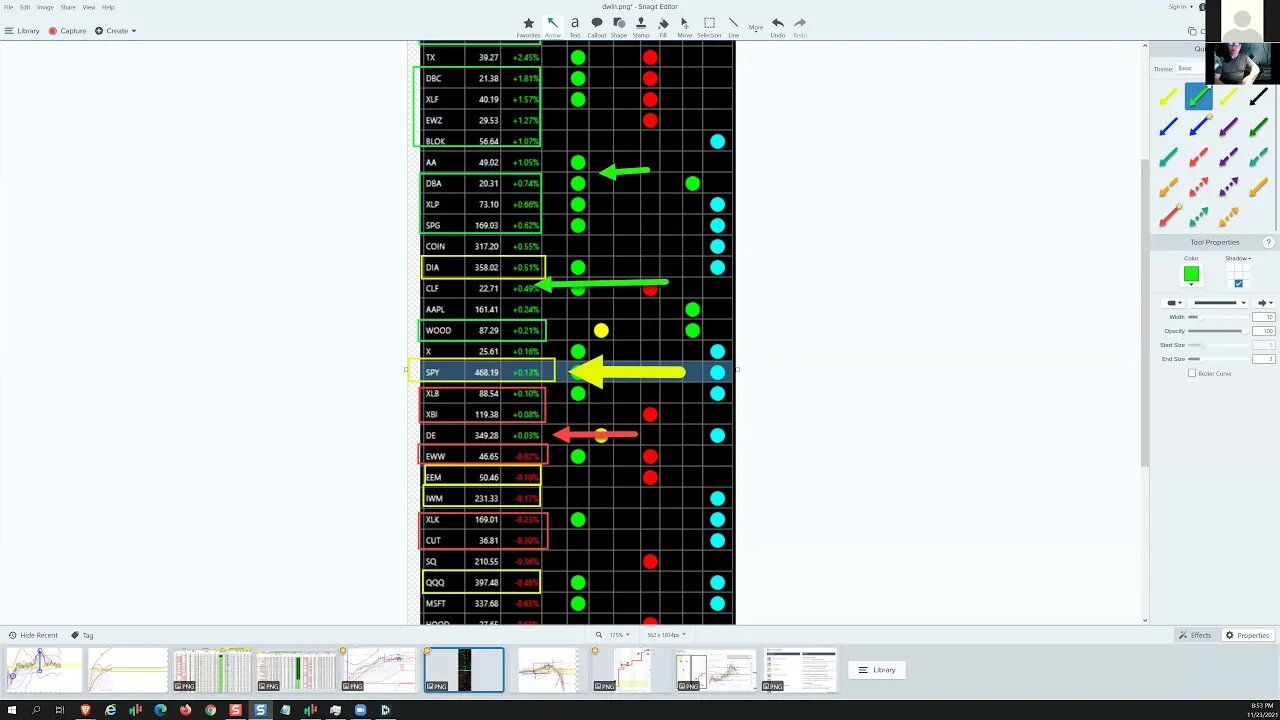Image resolution: width=1280 pixels, height=720 pixels.
Task: Click the Redo arrow
Action: click(x=800, y=26)
